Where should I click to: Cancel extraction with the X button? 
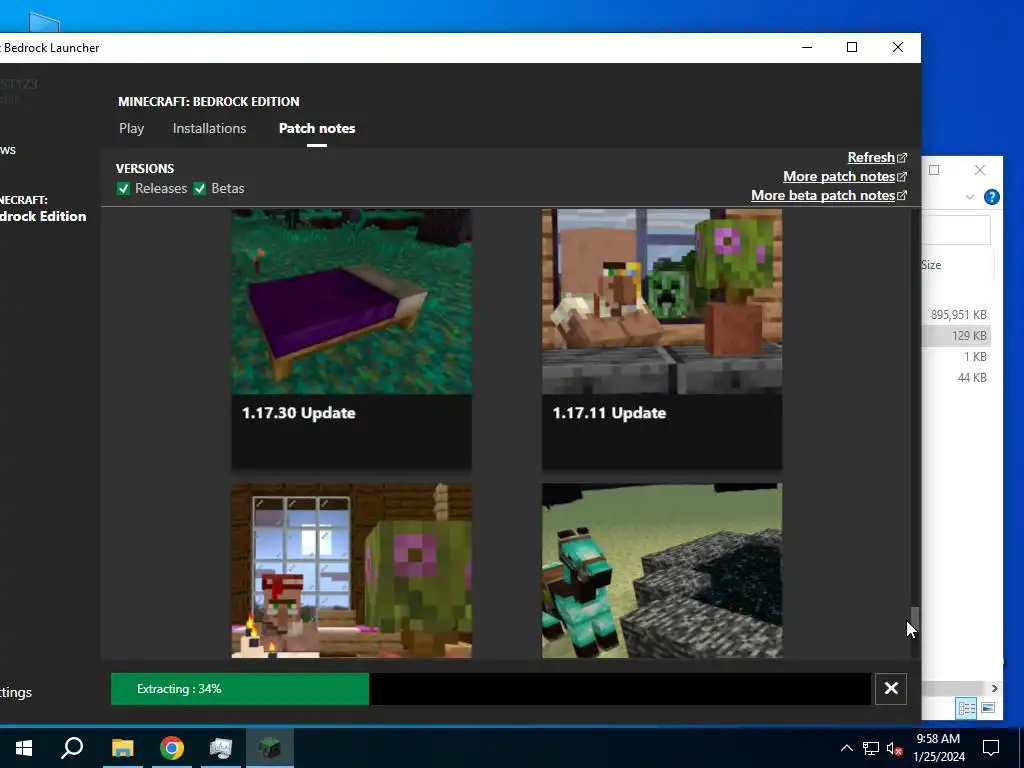point(891,688)
